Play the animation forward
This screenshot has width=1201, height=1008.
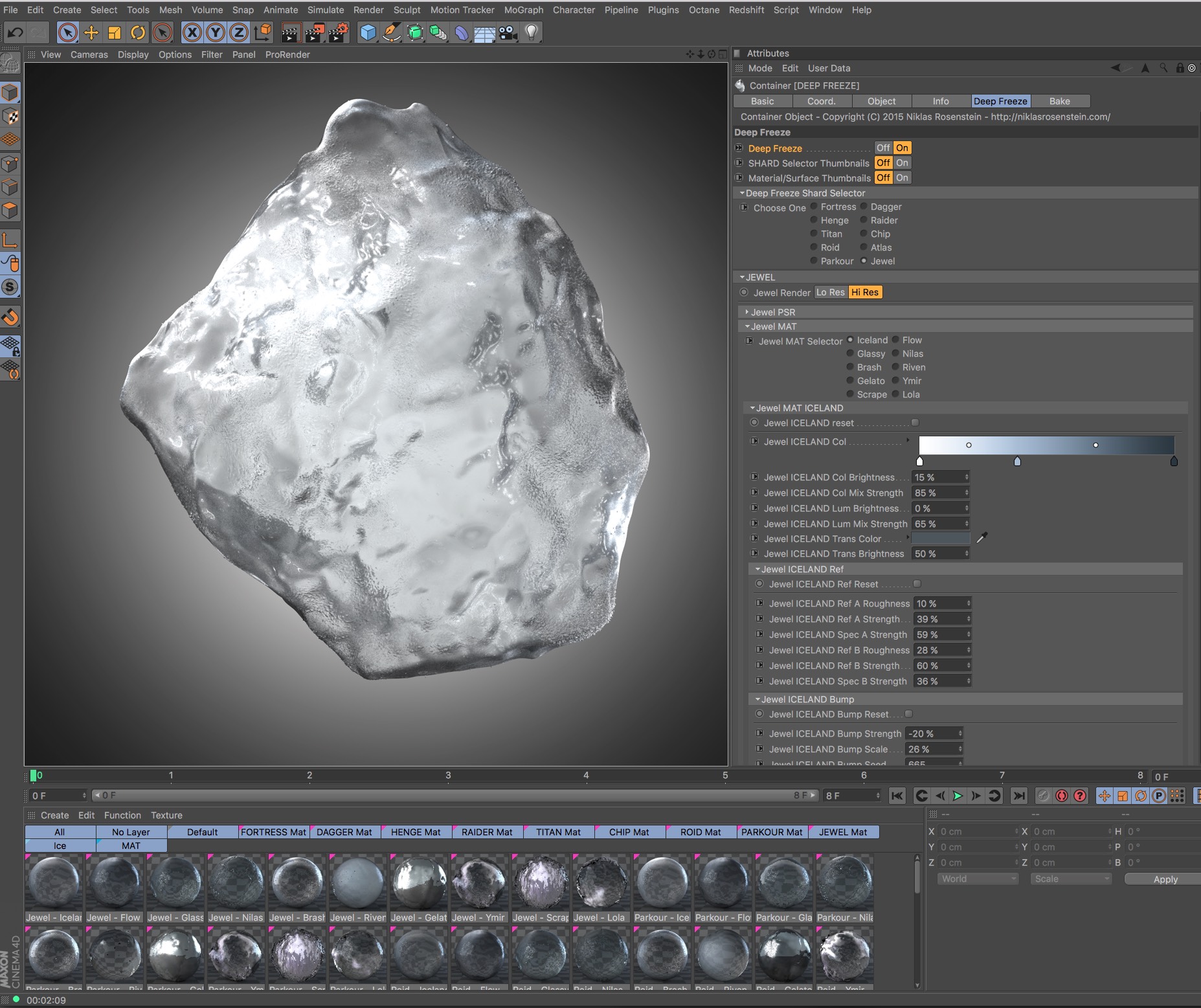click(958, 796)
